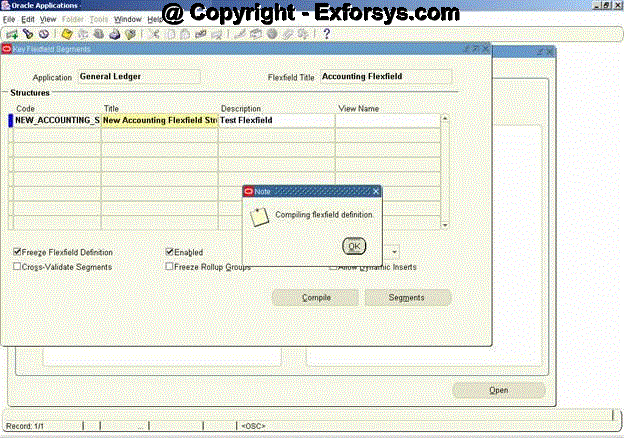Viewport: 624px width, 438px height.
Task: Click the Compile button
Action: coord(316,297)
